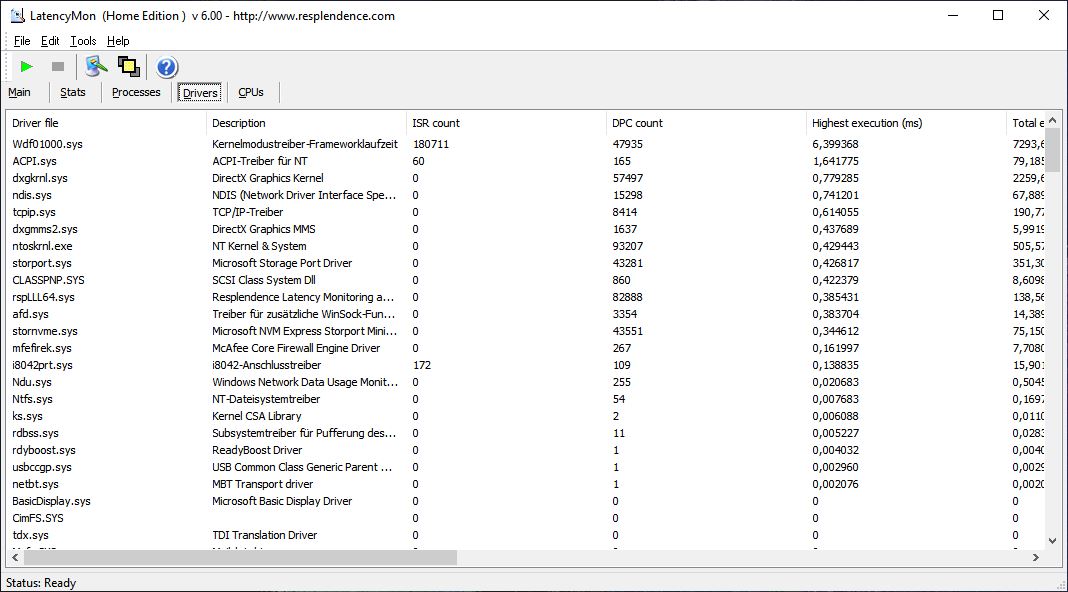Switch to the Main tab
This screenshot has height=592, width=1068.
[20, 92]
